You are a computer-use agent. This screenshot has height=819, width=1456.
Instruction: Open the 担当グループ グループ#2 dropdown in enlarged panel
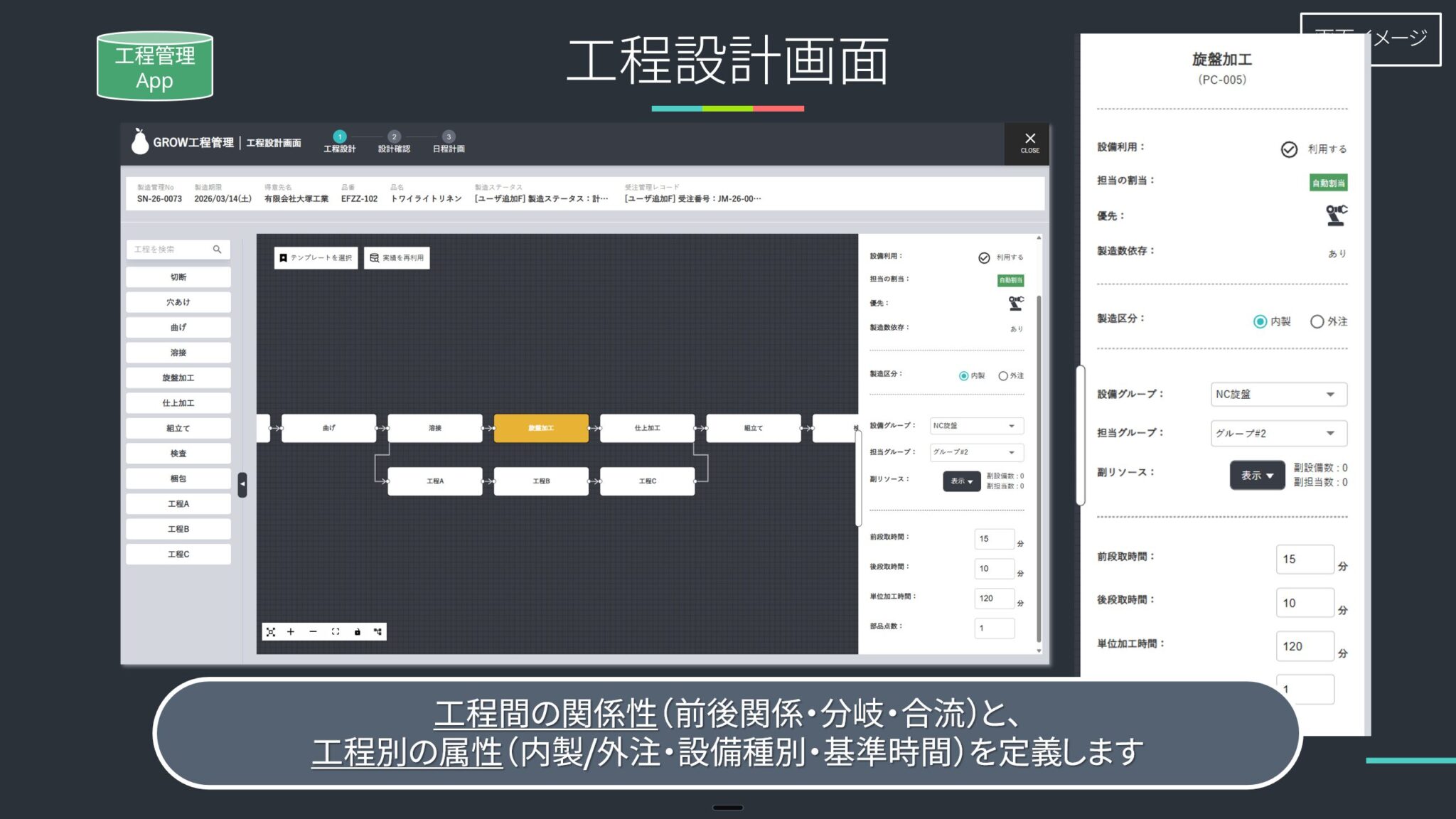coord(1278,433)
